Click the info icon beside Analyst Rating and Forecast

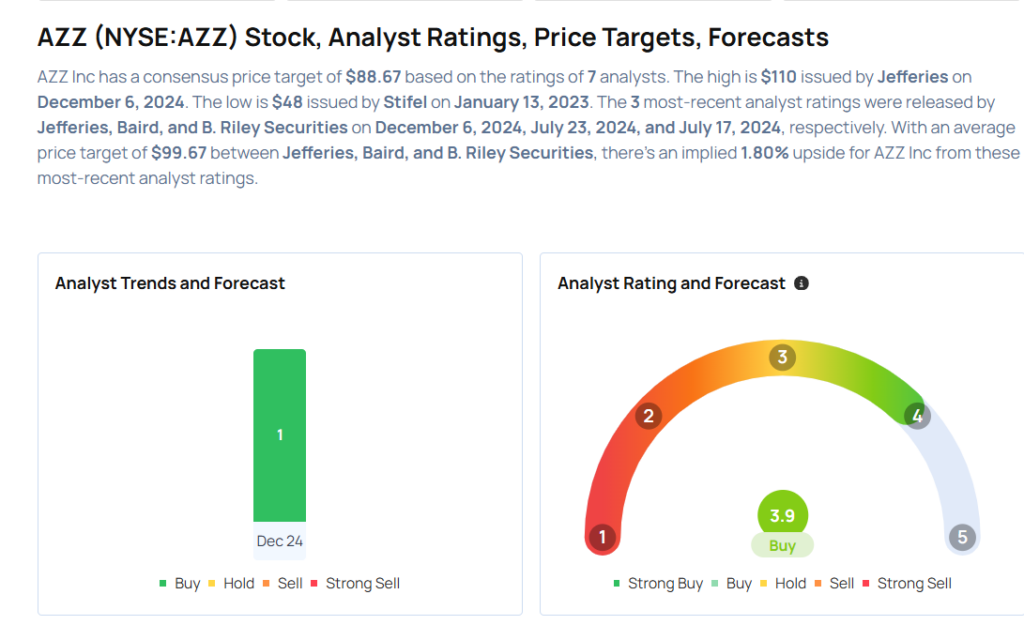coord(801,284)
